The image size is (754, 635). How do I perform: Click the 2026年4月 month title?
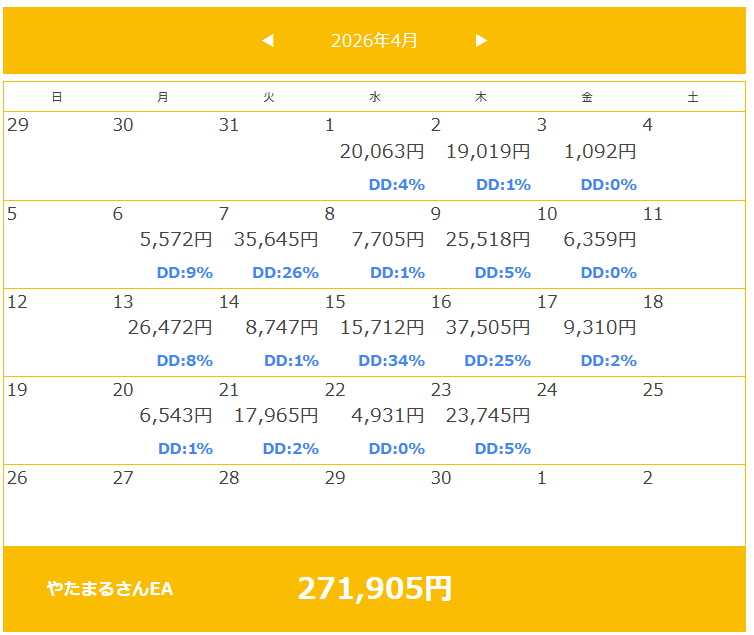[x=374, y=41]
